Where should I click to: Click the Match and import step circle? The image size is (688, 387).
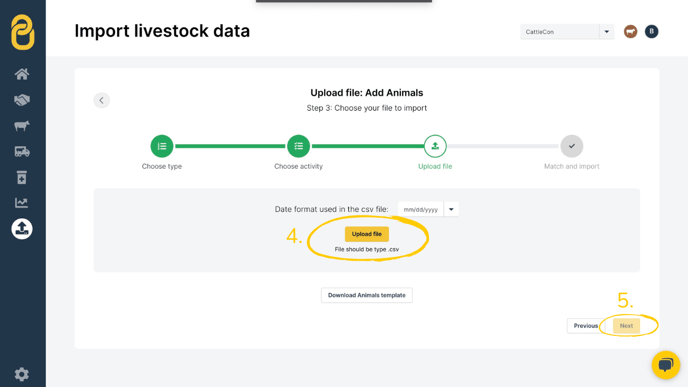point(572,146)
